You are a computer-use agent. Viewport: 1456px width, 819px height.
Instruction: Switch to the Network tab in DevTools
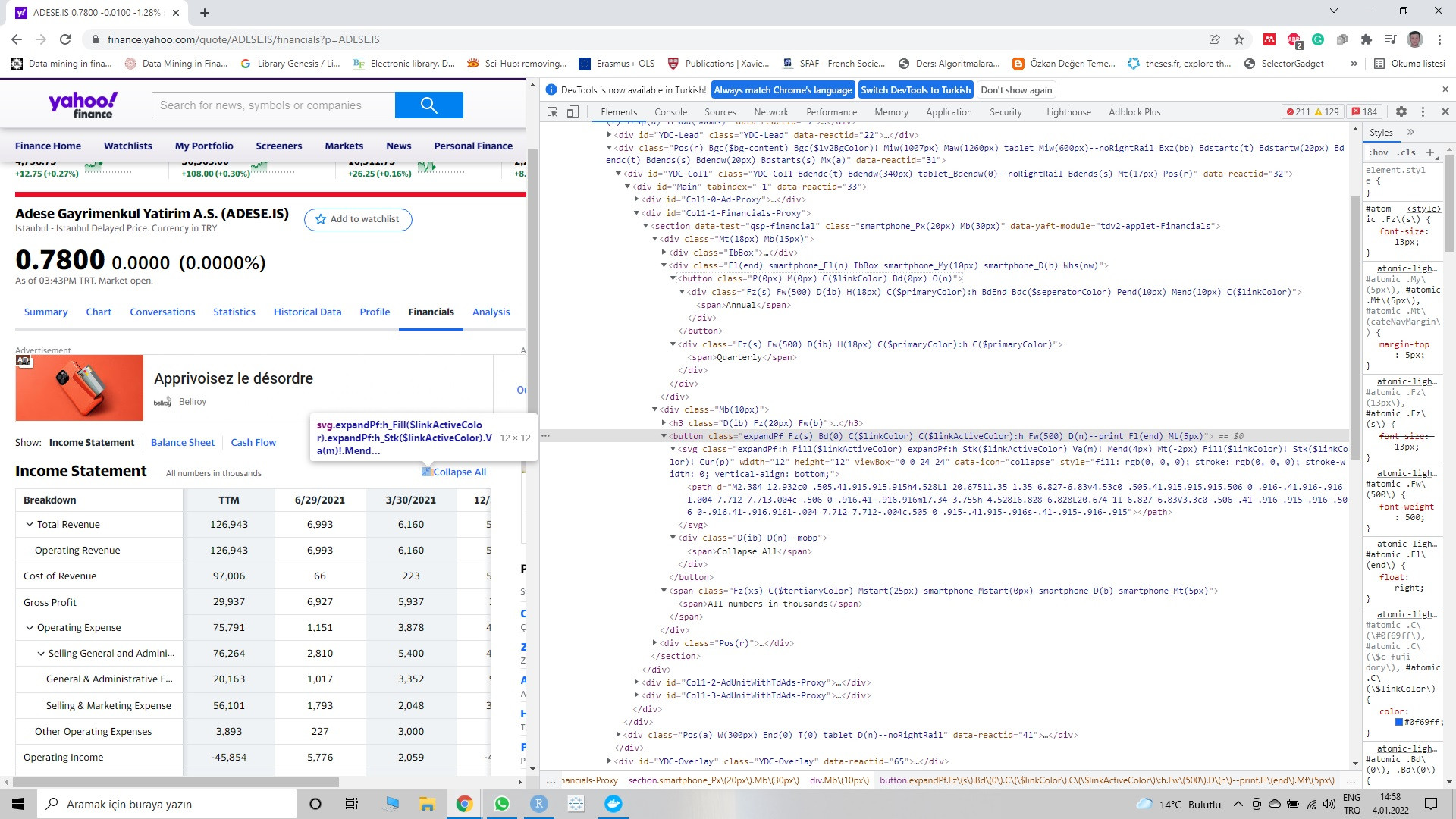[x=771, y=111]
